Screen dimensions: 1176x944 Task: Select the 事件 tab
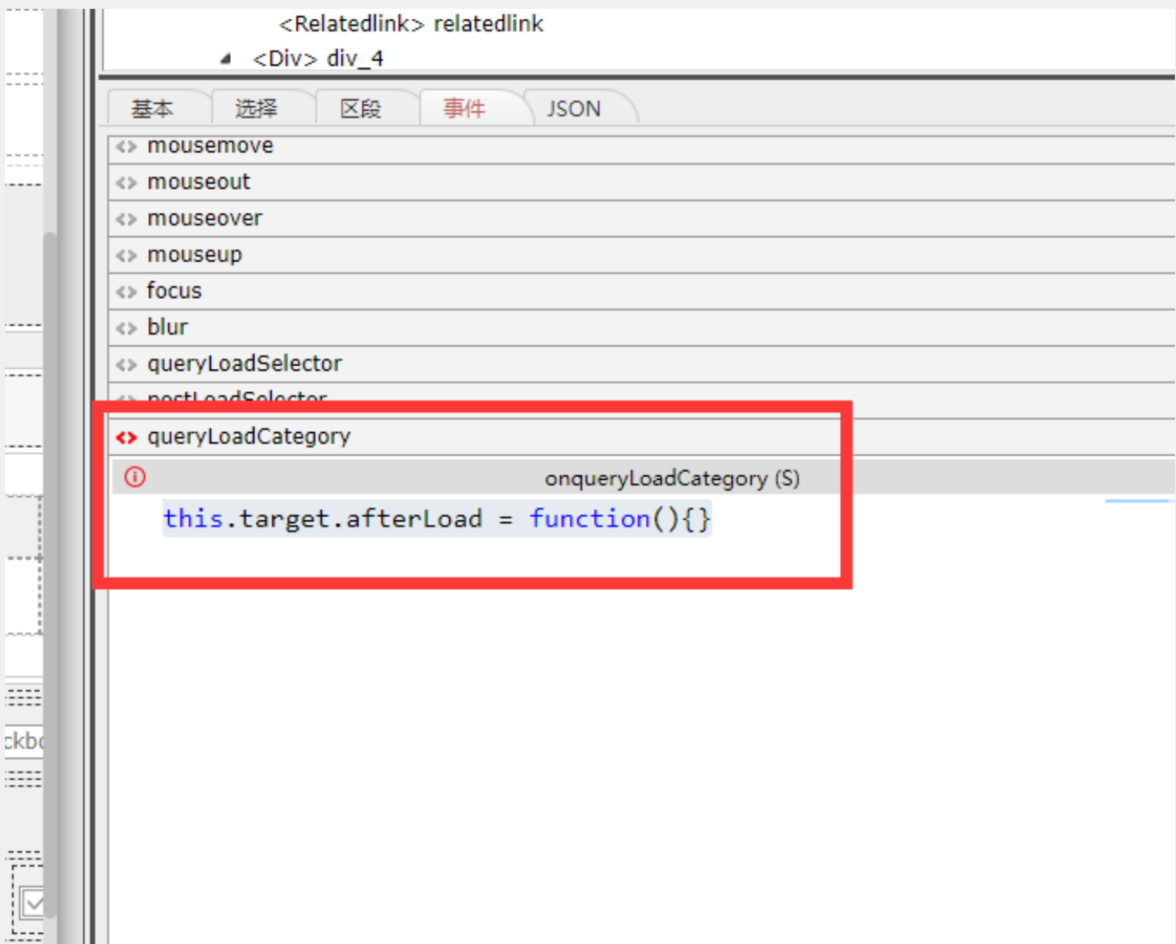464,109
